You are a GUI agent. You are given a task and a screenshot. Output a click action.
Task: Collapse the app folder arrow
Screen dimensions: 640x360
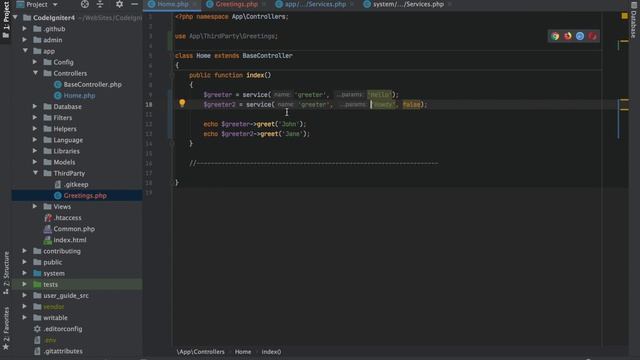[x=25, y=51]
